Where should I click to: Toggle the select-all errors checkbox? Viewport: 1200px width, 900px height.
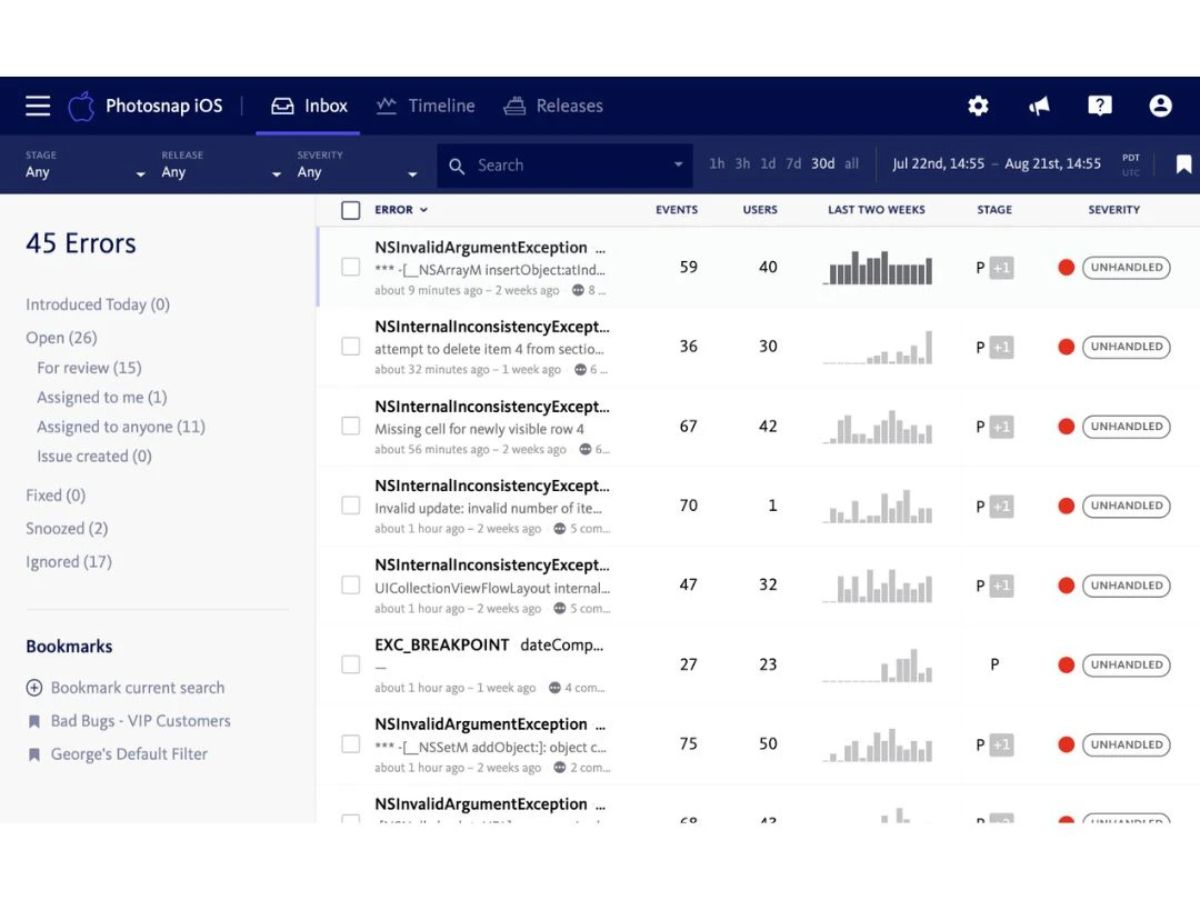(351, 210)
